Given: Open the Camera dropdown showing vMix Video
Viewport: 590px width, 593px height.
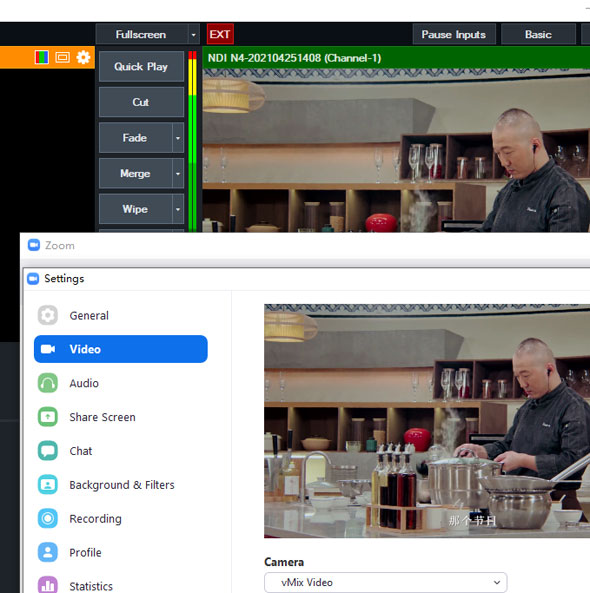Looking at the screenshot, I should 385,582.
